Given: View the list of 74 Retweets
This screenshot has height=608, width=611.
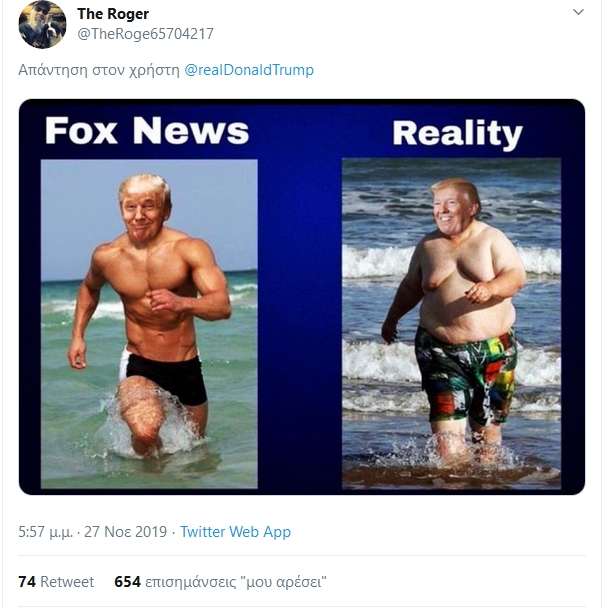Looking at the screenshot, I should [56, 582].
